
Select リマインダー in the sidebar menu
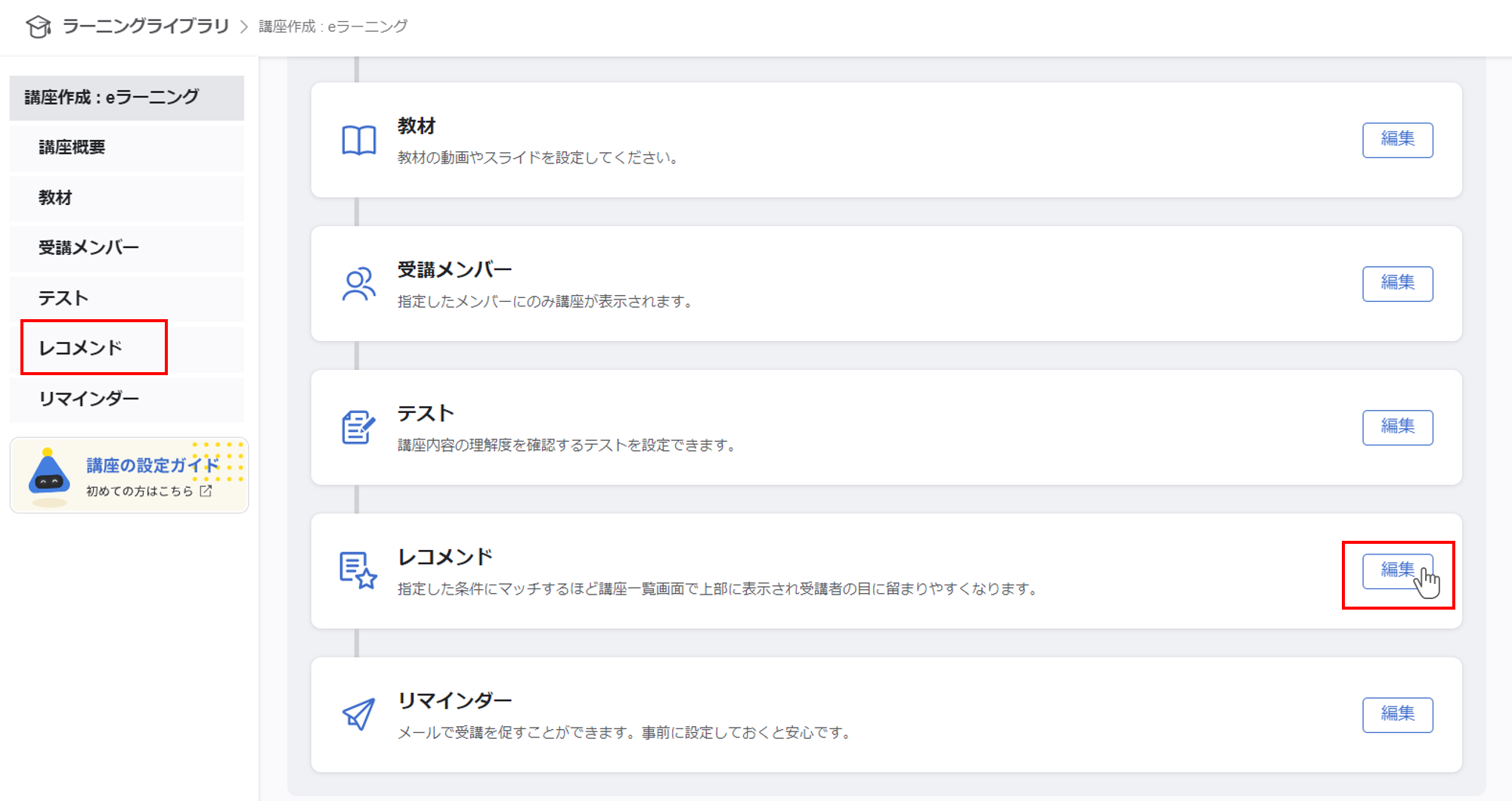(x=88, y=399)
